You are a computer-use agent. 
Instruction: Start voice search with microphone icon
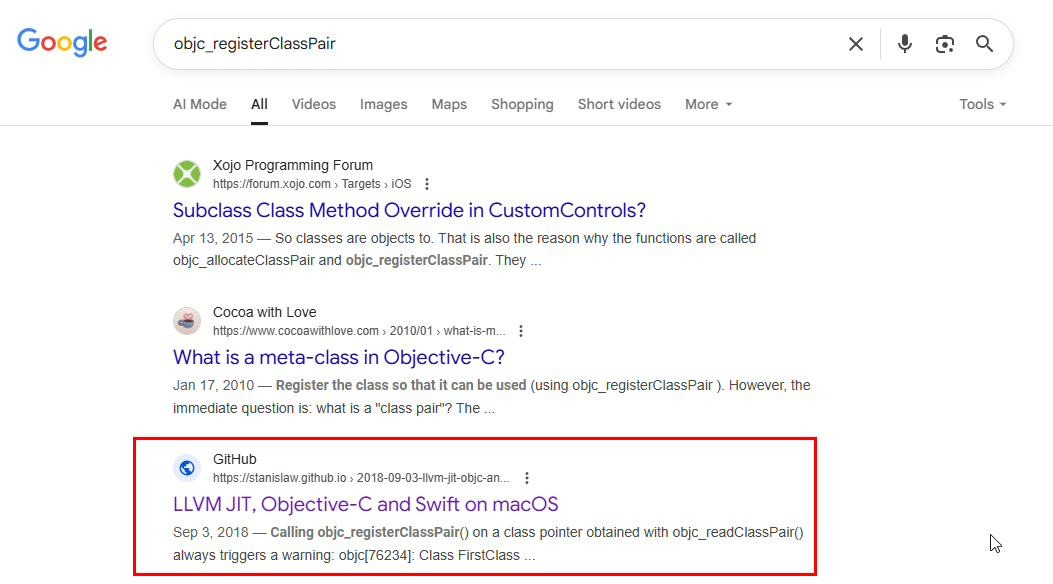(x=905, y=44)
